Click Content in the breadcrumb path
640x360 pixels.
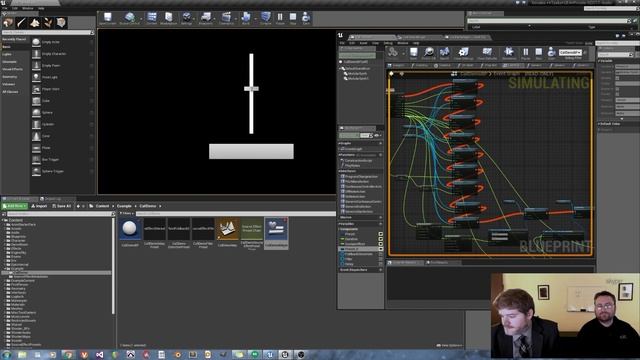coord(102,206)
